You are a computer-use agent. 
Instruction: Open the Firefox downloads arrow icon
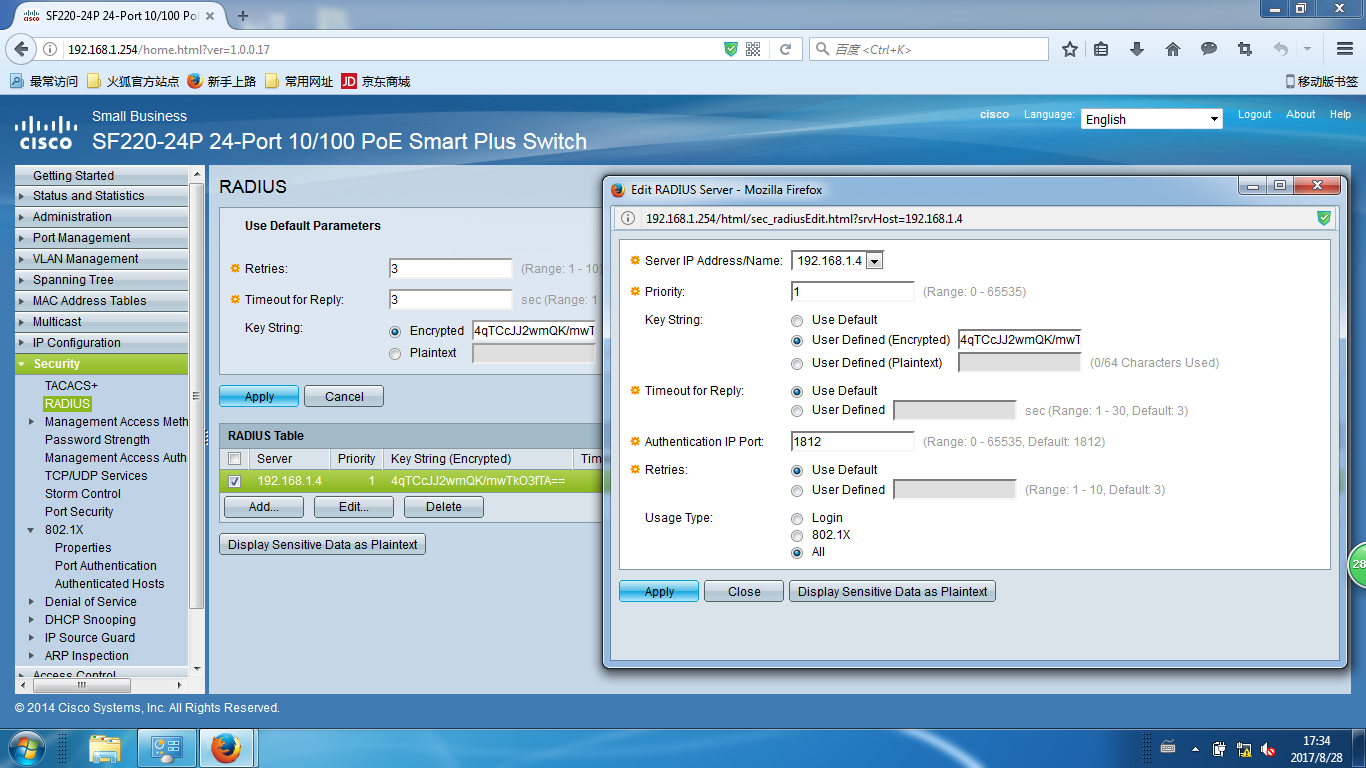[1137, 49]
